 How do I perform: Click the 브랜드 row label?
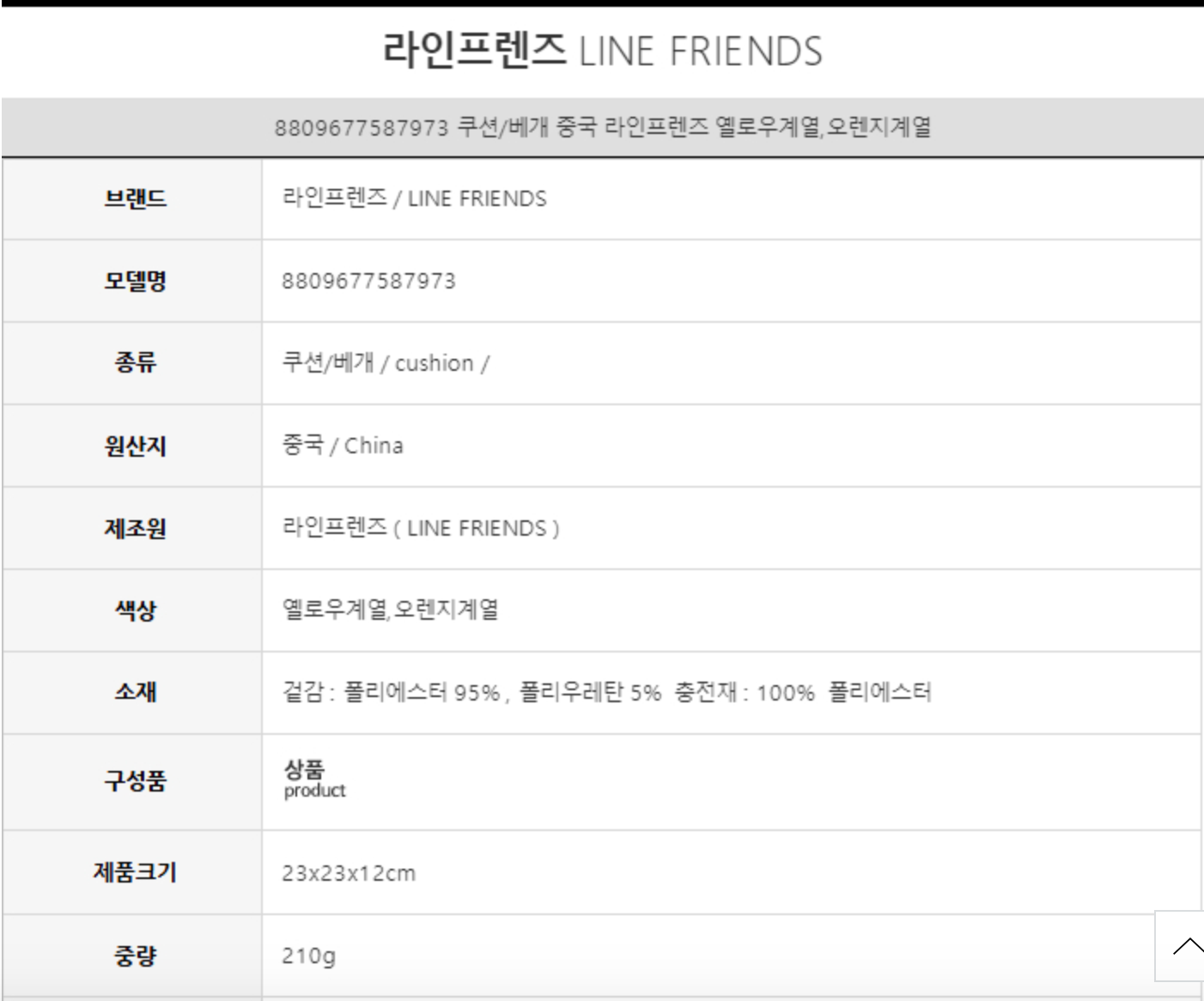pyautogui.click(x=135, y=199)
